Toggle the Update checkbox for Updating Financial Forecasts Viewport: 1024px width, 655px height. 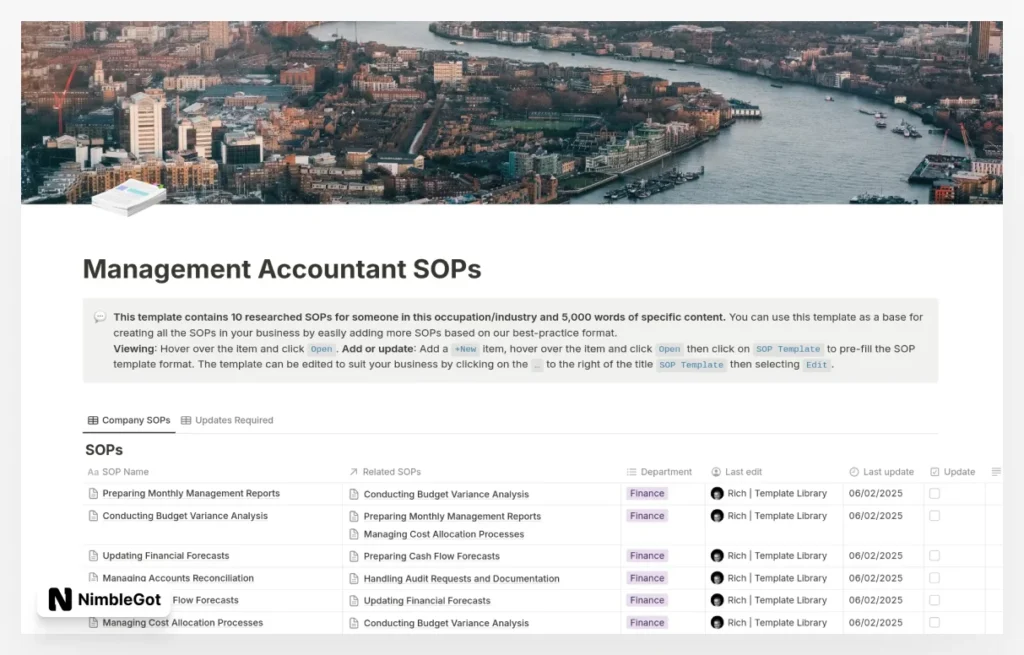click(x=932, y=555)
